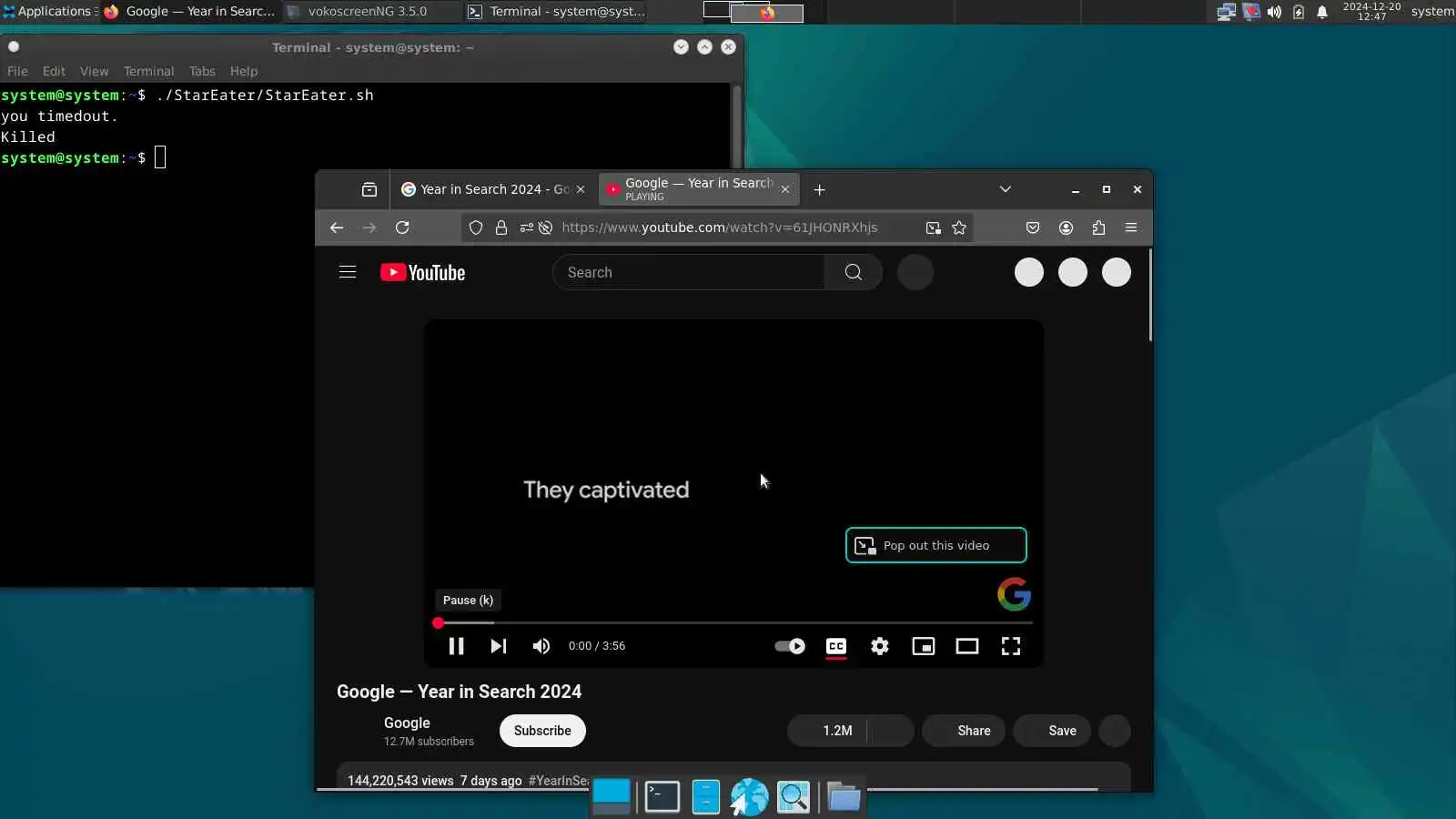Click the YouTube page scrollbar

coord(1150,296)
